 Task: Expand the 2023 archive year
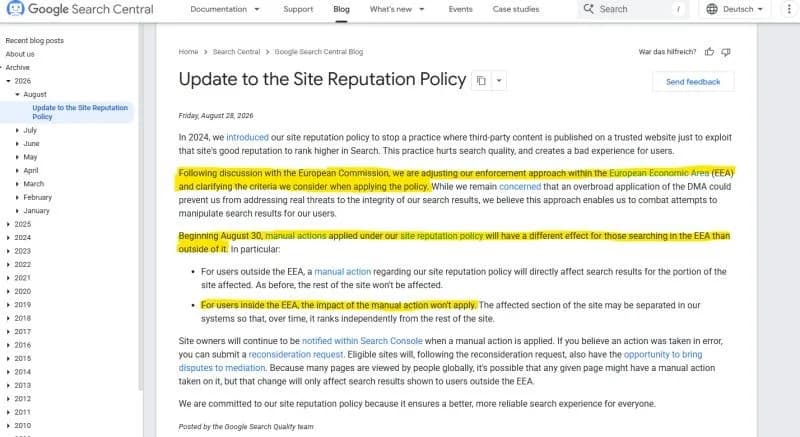click(x=8, y=251)
